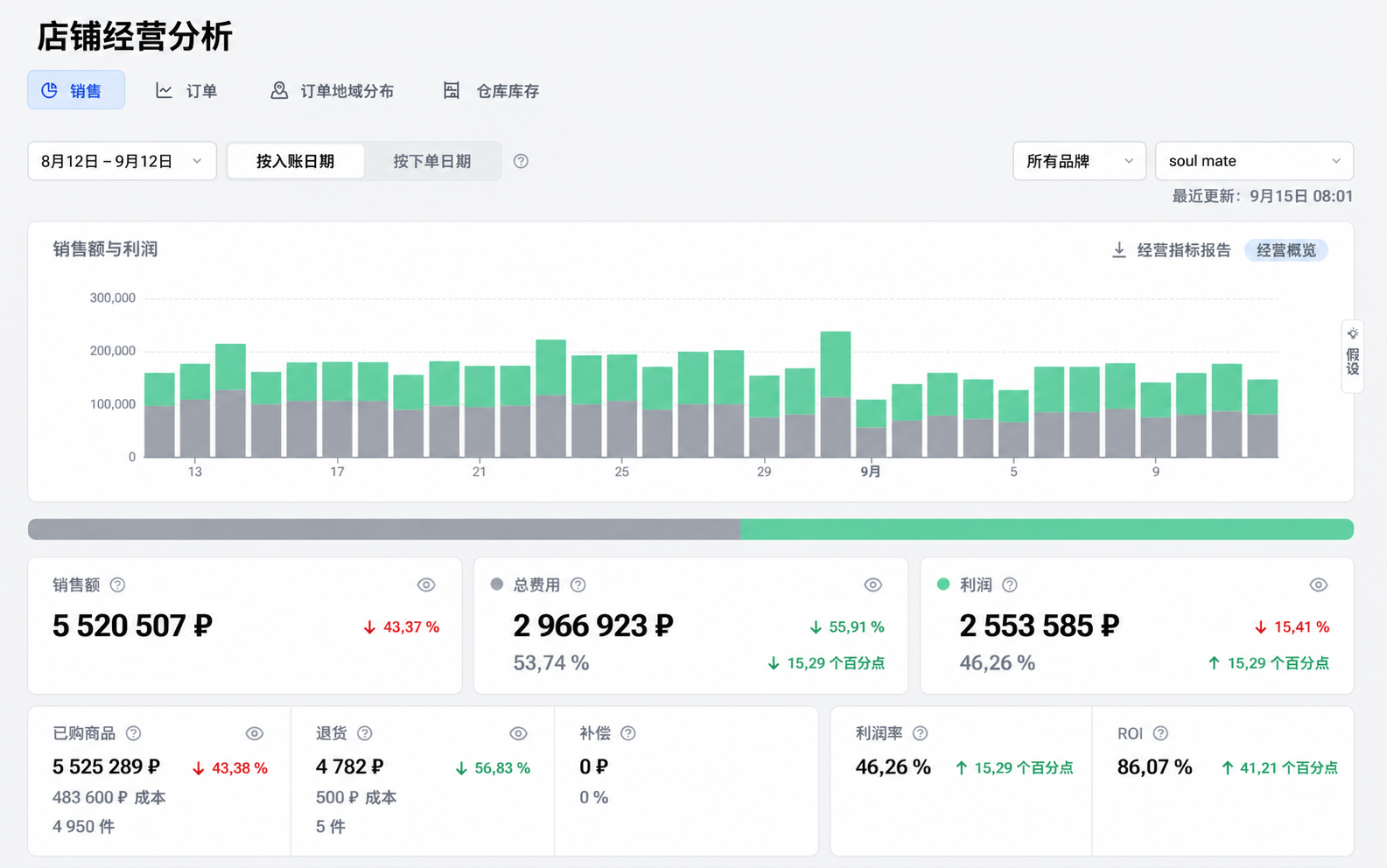Toggle visibility eye on 已购商品 card

point(255,733)
